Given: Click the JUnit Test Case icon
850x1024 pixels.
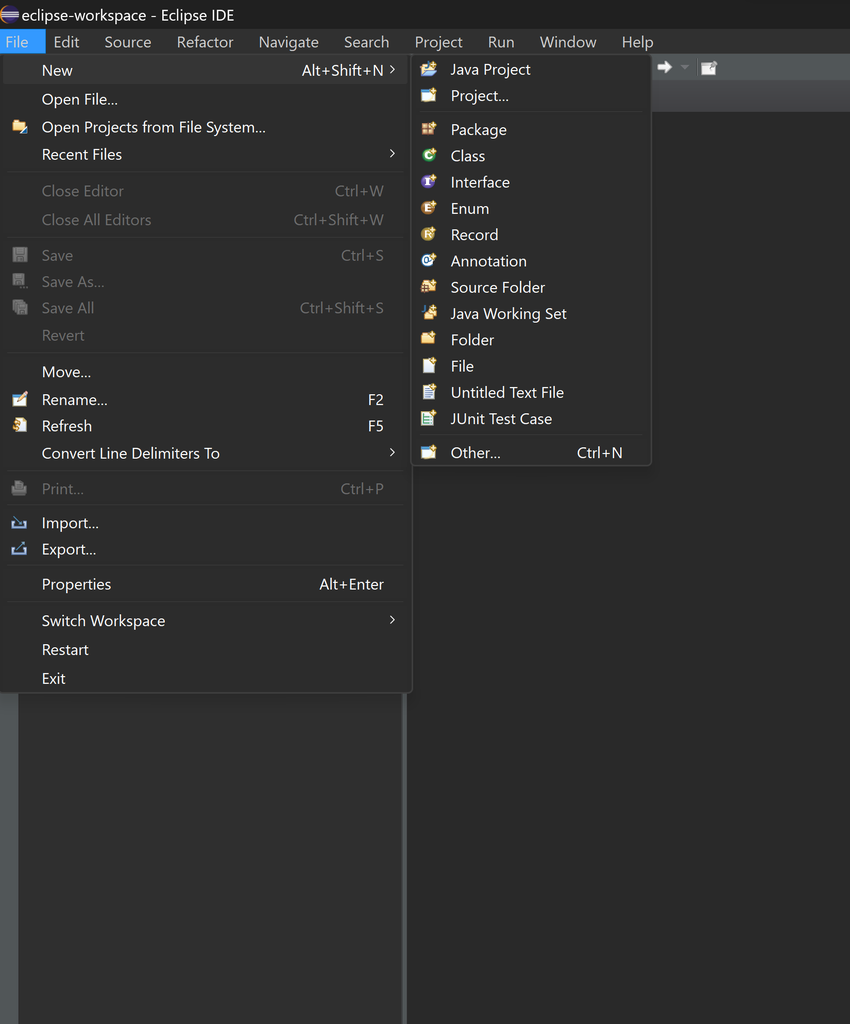Looking at the screenshot, I should (429, 419).
